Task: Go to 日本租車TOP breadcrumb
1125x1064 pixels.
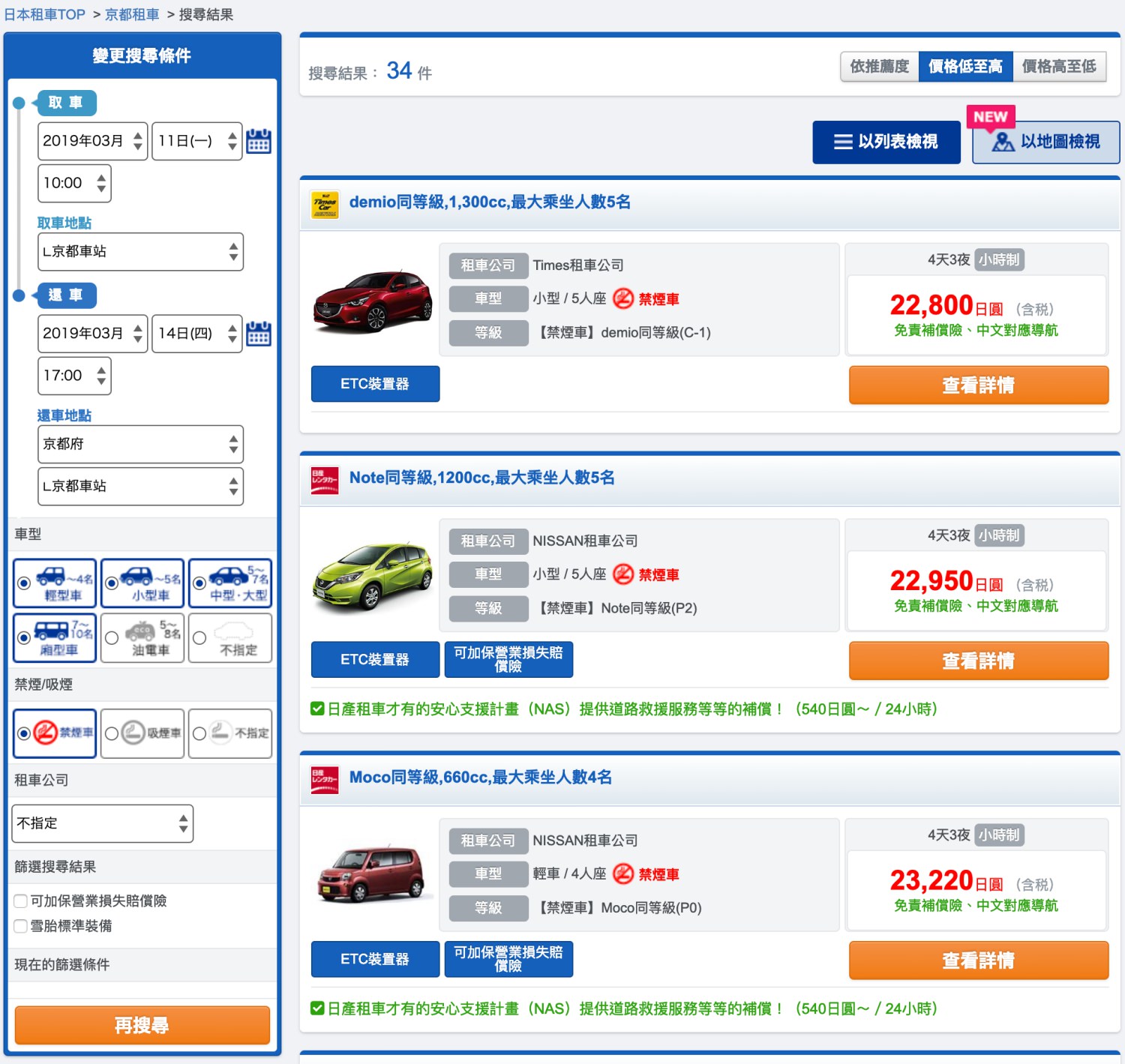Action: click(45, 14)
